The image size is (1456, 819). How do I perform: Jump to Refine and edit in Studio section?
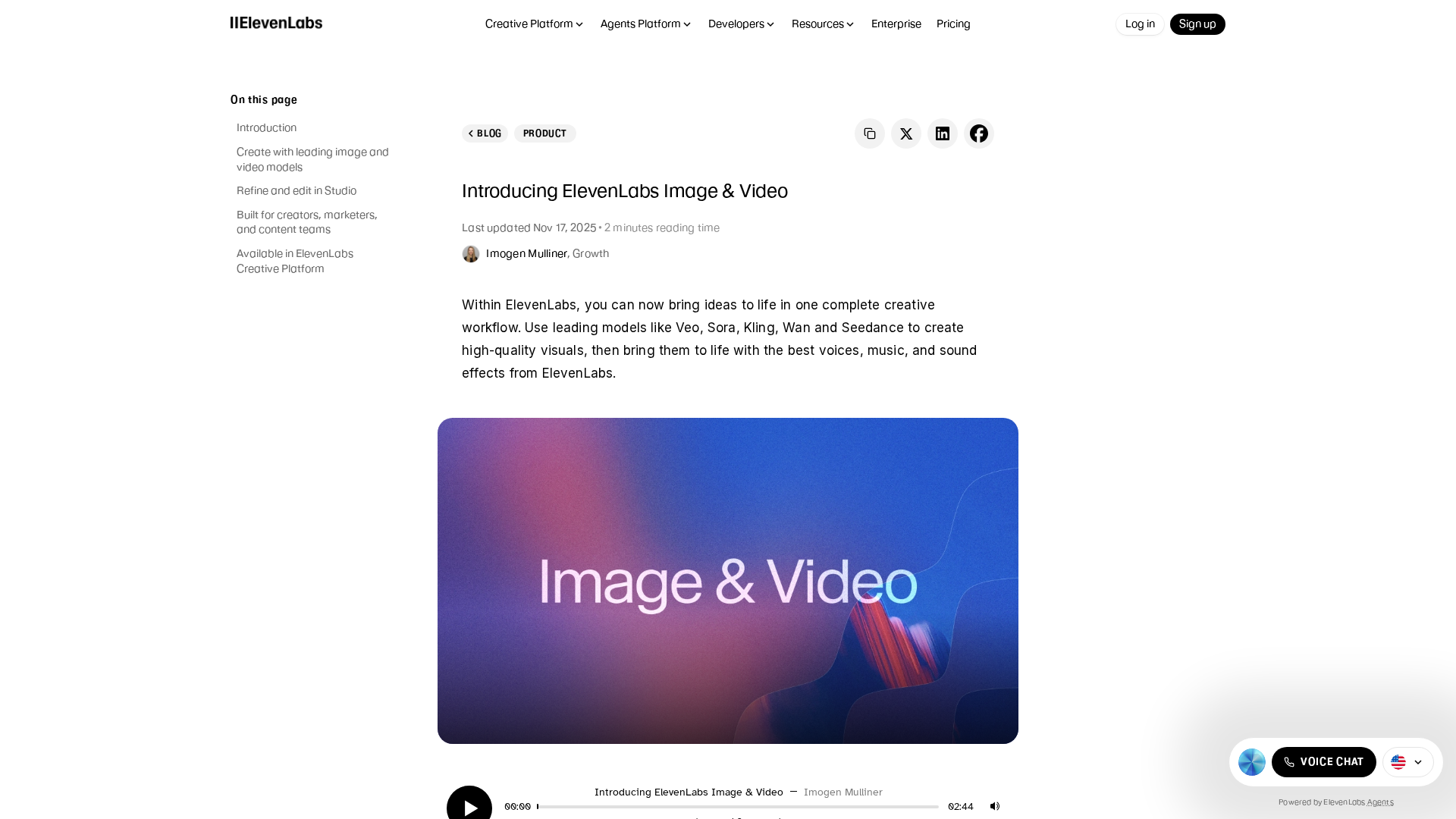tap(296, 191)
